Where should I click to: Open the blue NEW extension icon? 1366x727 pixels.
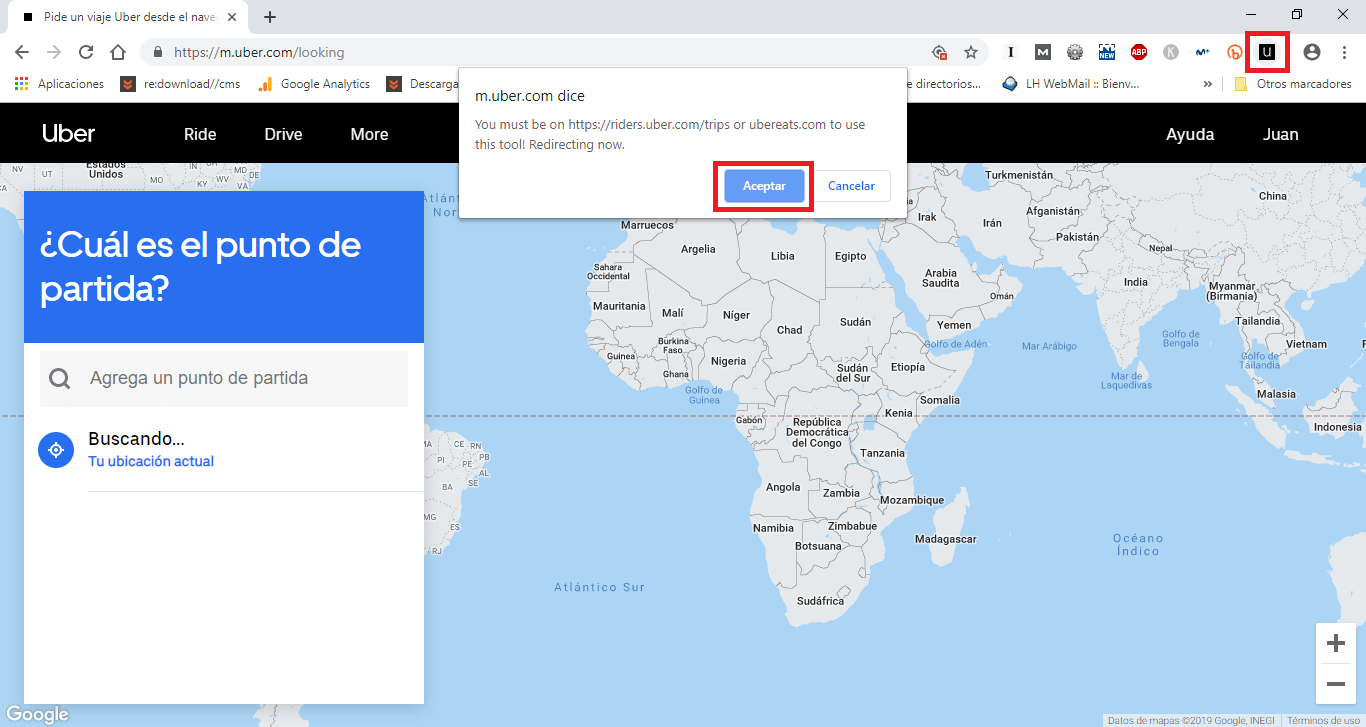point(1107,52)
